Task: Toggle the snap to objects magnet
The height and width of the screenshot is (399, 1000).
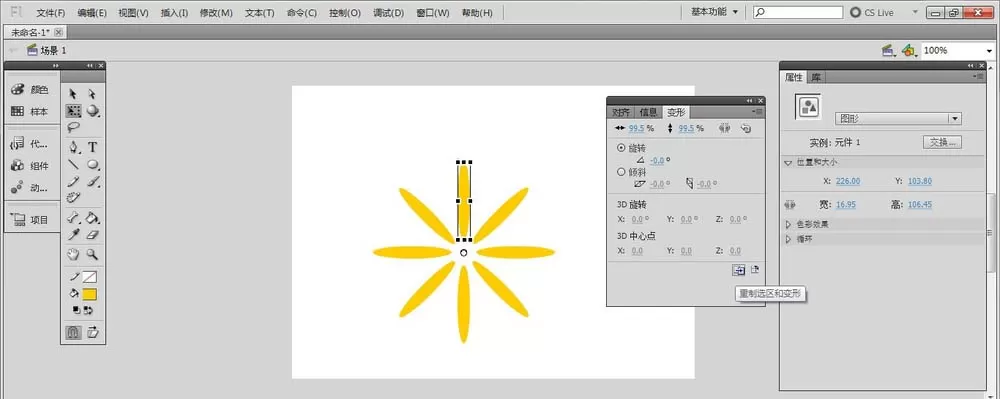Action: point(74,332)
